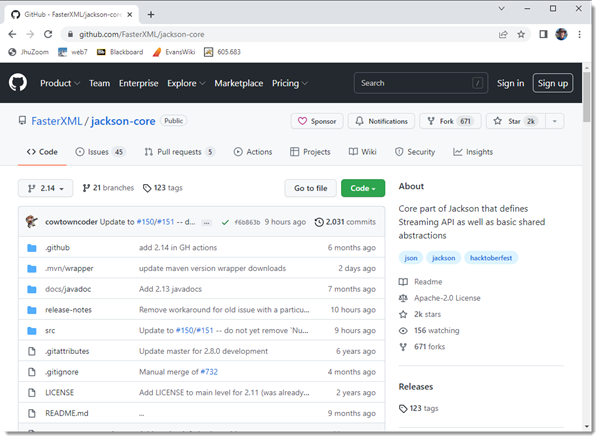Screen dimensions: 600x440
Task: Open the EvansWiki bookmark
Action: [x=174, y=52]
